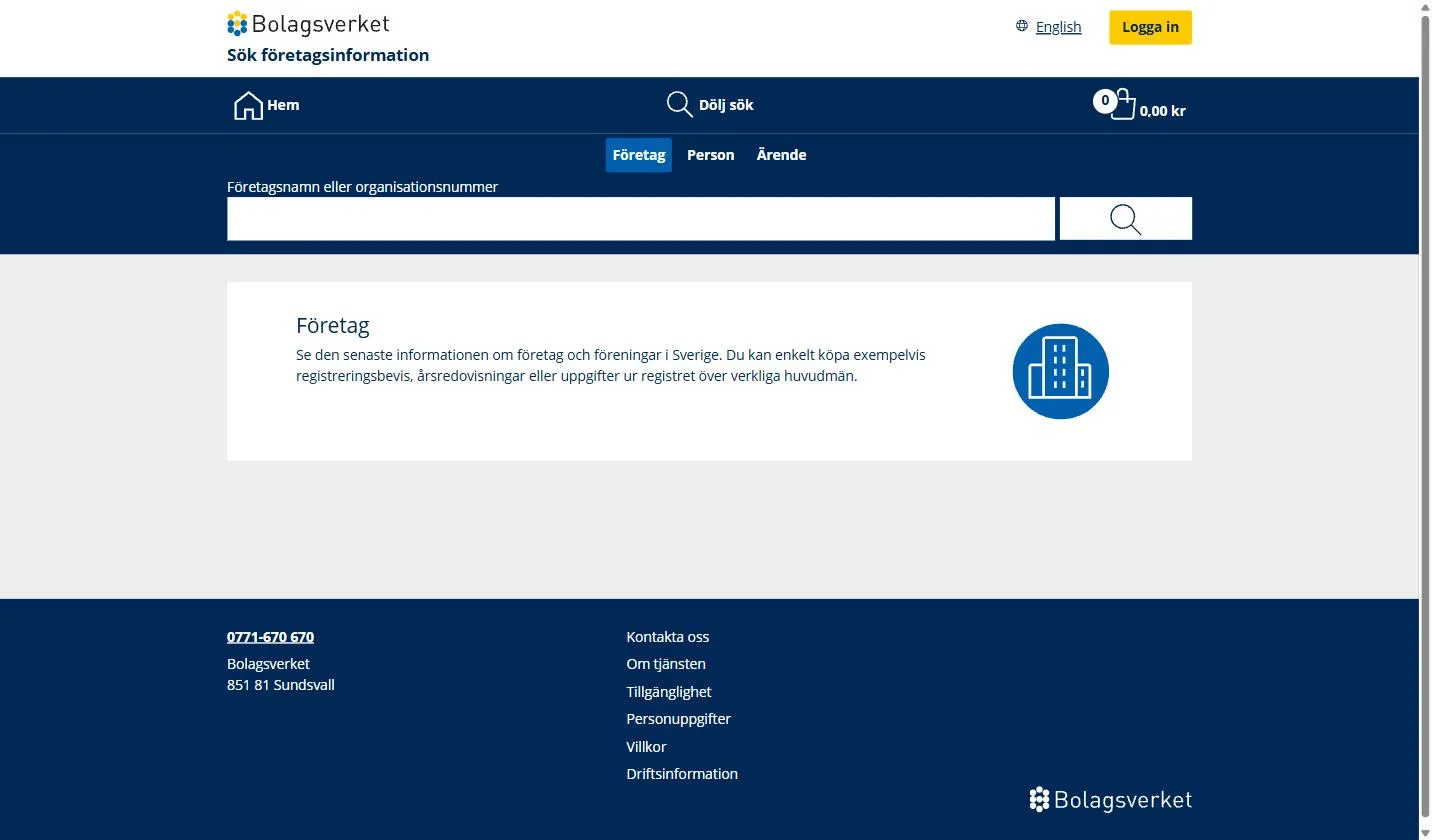Click the Bolagsverket logo in the header

[308, 24]
